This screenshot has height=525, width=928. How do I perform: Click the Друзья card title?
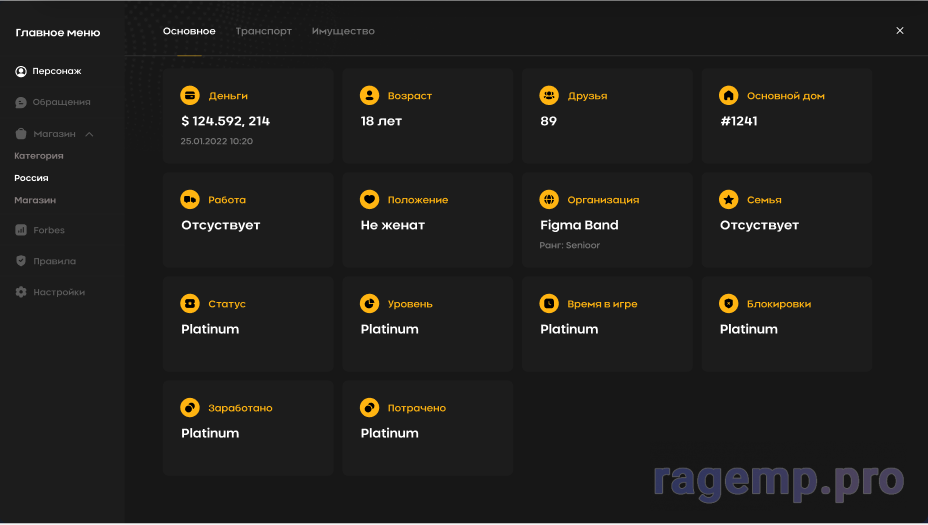pos(587,96)
